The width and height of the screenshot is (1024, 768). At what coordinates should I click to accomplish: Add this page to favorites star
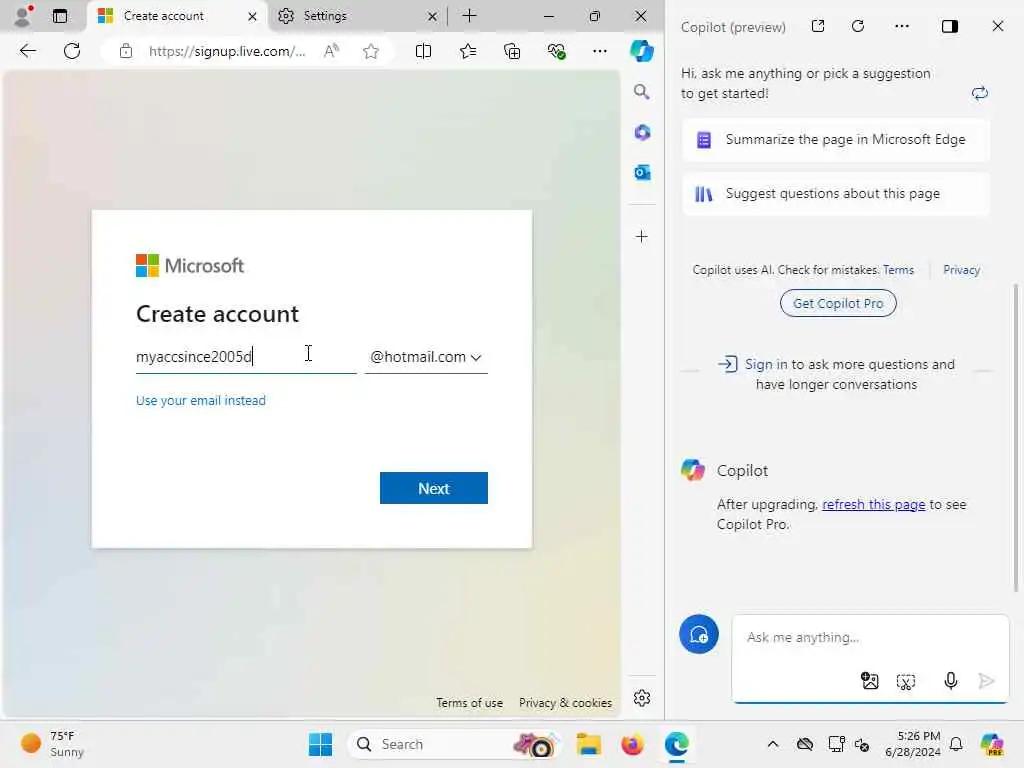pyautogui.click(x=371, y=51)
